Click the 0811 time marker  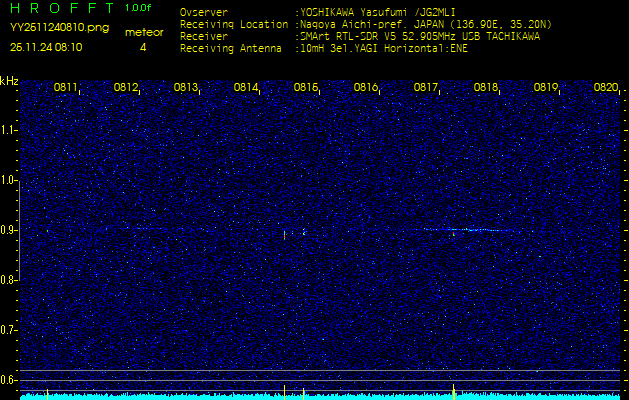(66, 88)
